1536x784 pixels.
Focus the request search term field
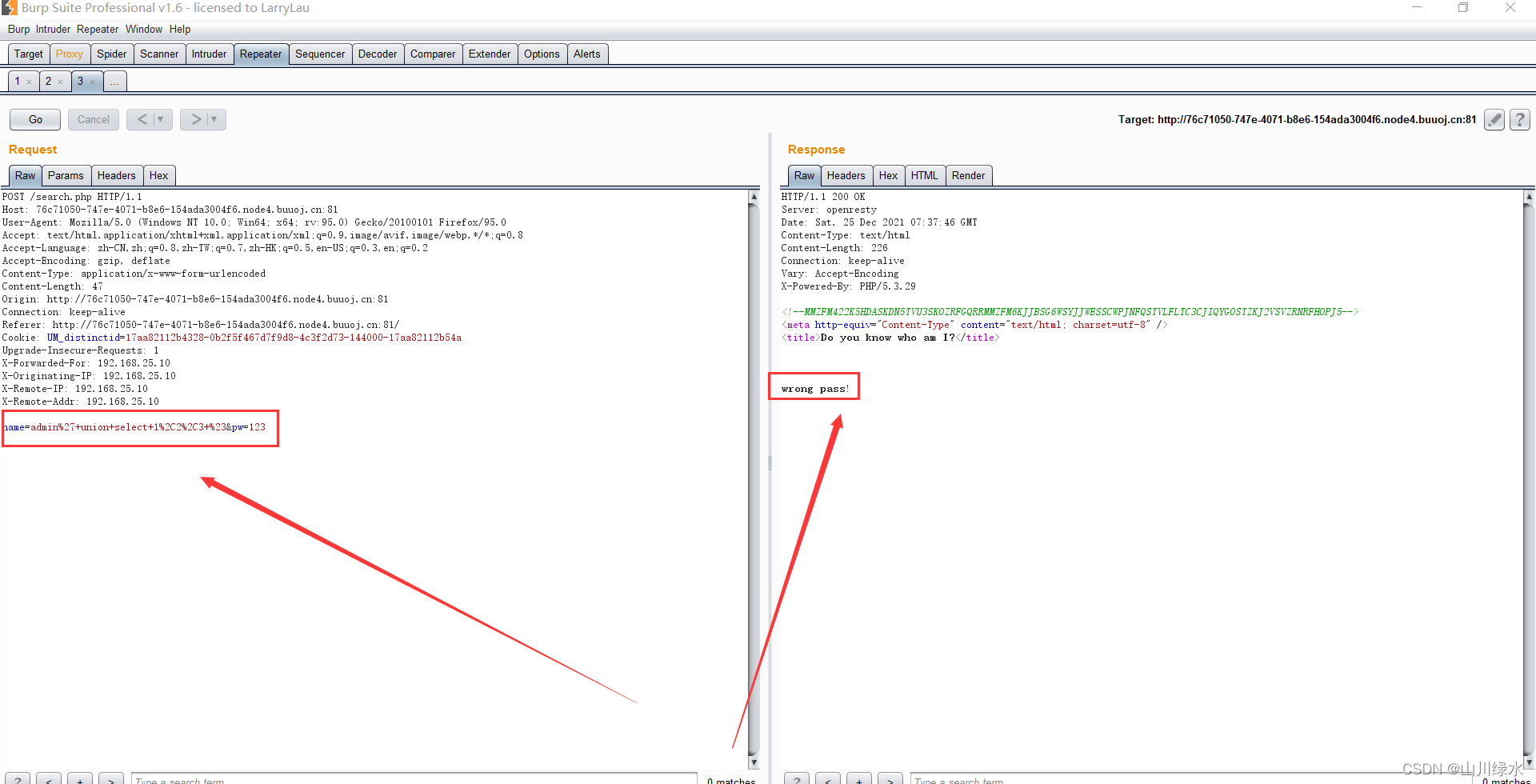414,780
